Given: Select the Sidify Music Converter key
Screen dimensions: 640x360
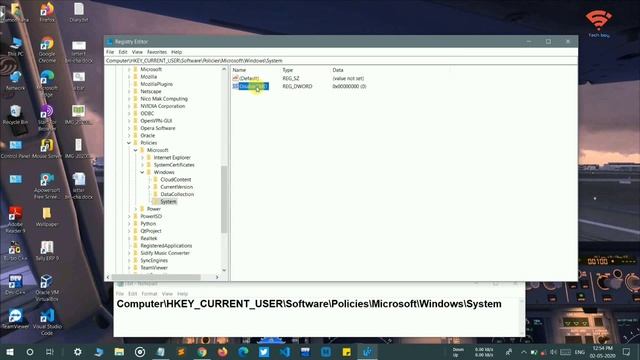Looking at the screenshot, I should coord(165,253).
